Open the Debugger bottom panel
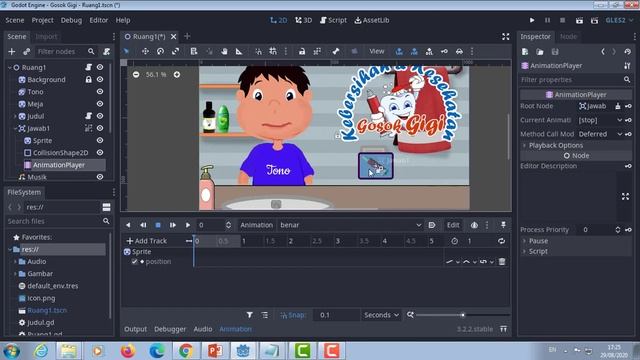Image resolution: width=640 pixels, height=360 pixels. coord(170,329)
